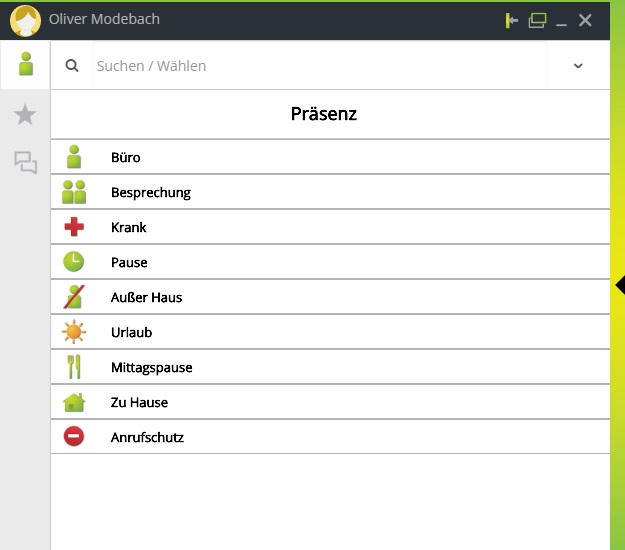Open the favorites star tab

[x=25, y=115]
